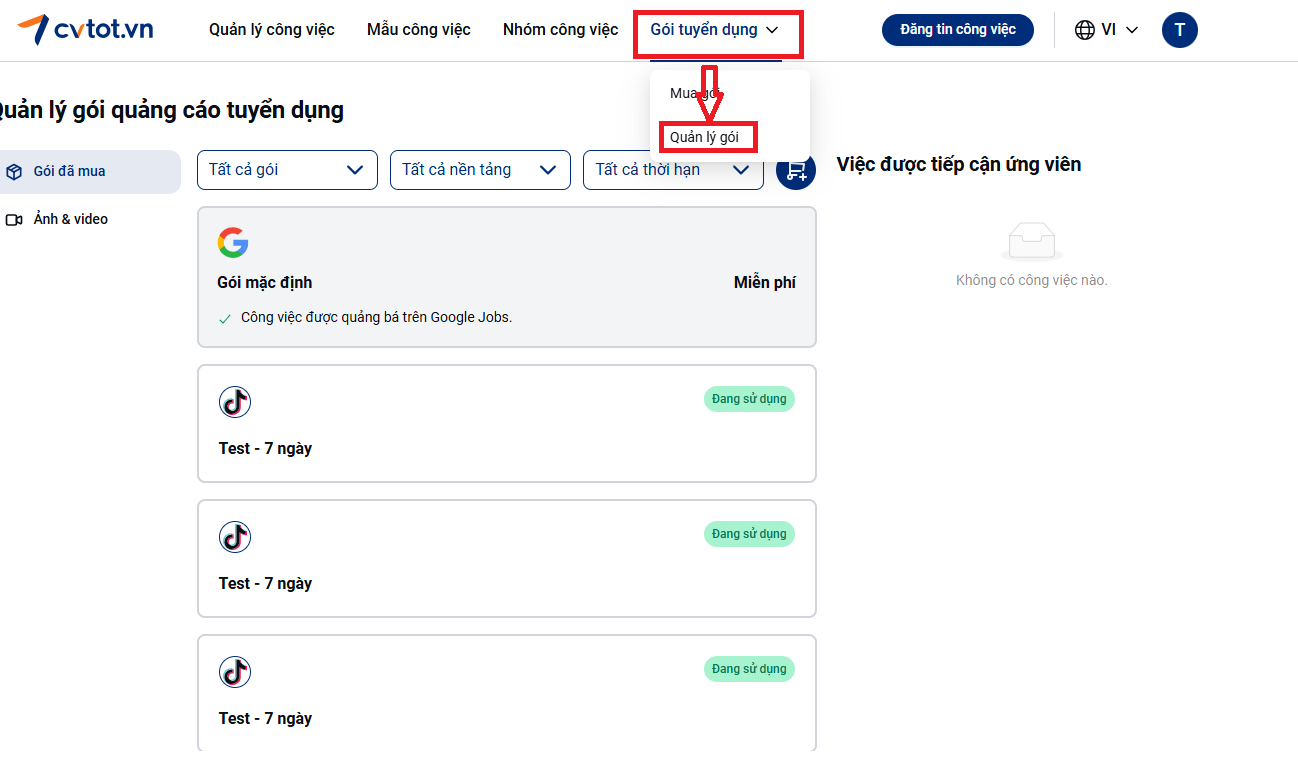Expand the 'Tất cả nền tảng' dropdown
This screenshot has width=1298, height=776.
coord(480,170)
